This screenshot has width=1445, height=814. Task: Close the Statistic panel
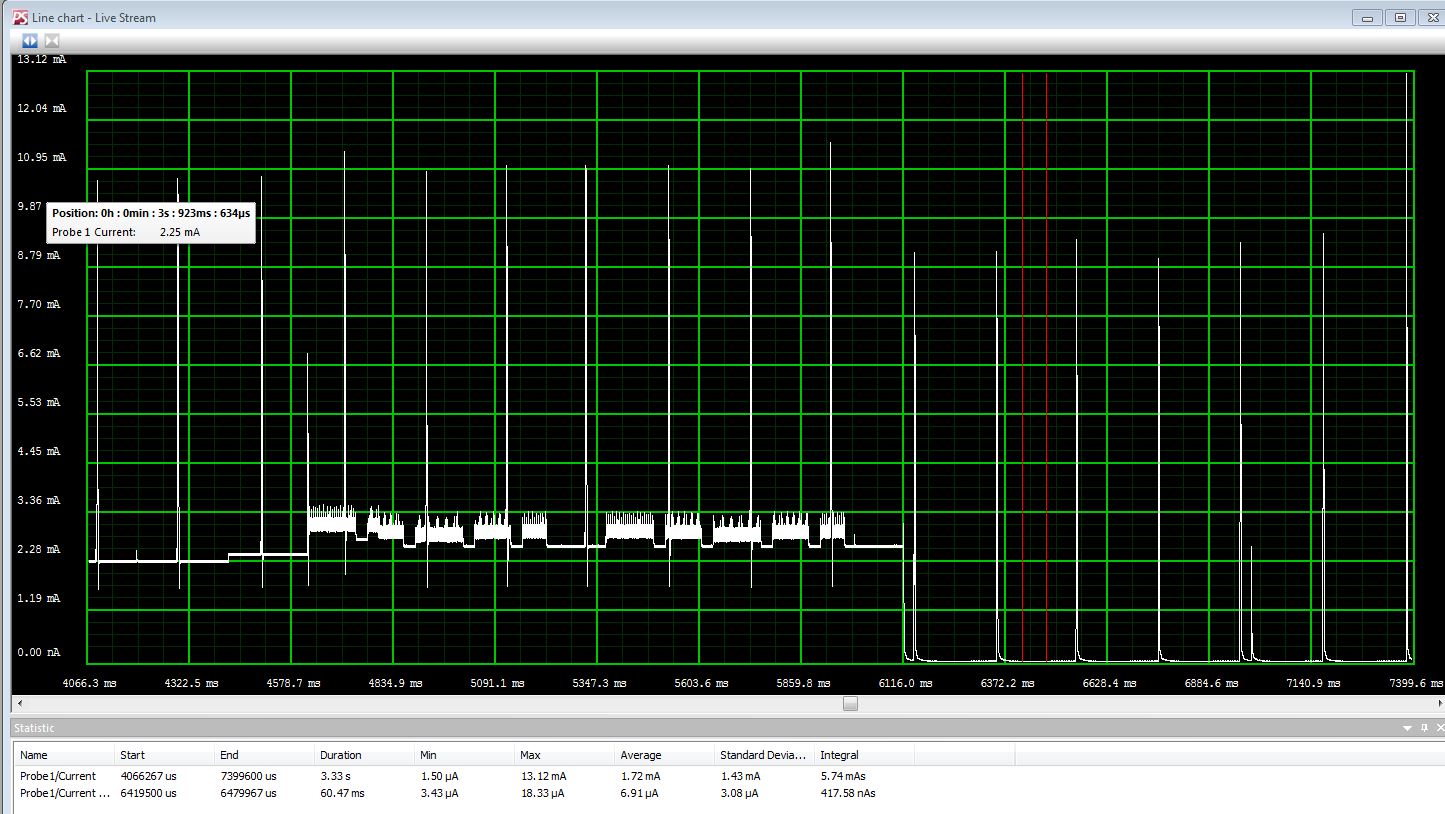(x=1440, y=728)
